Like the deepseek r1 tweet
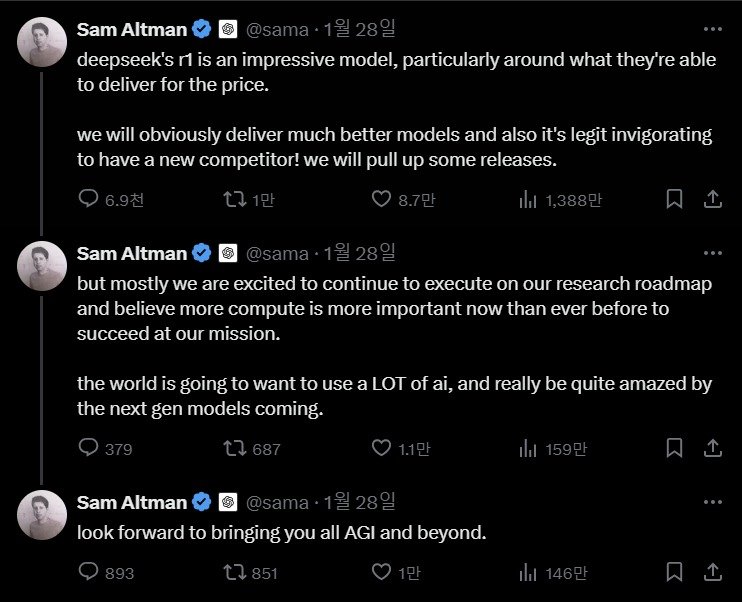This screenshot has height=602, width=742. (381, 200)
